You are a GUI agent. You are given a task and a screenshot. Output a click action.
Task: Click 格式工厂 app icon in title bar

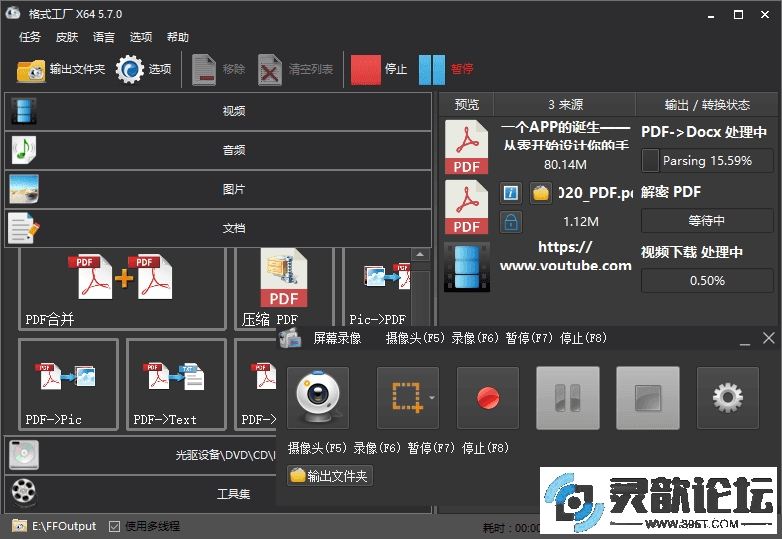click(12, 13)
